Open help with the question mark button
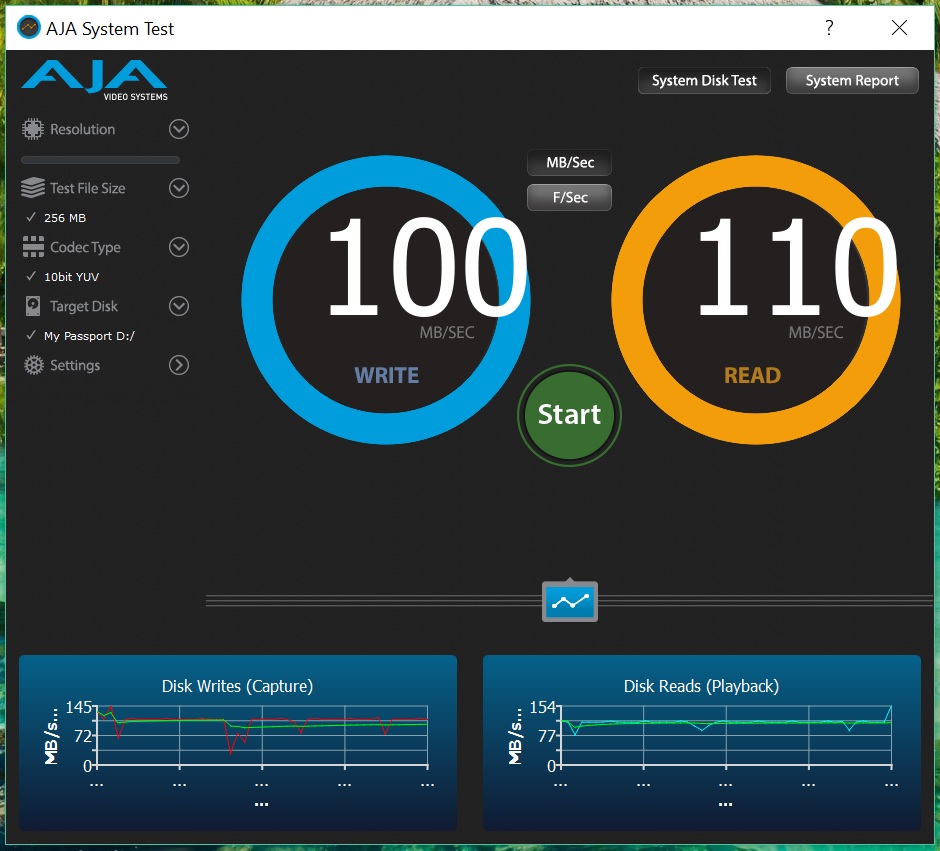This screenshot has width=940, height=851. [x=828, y=28]
